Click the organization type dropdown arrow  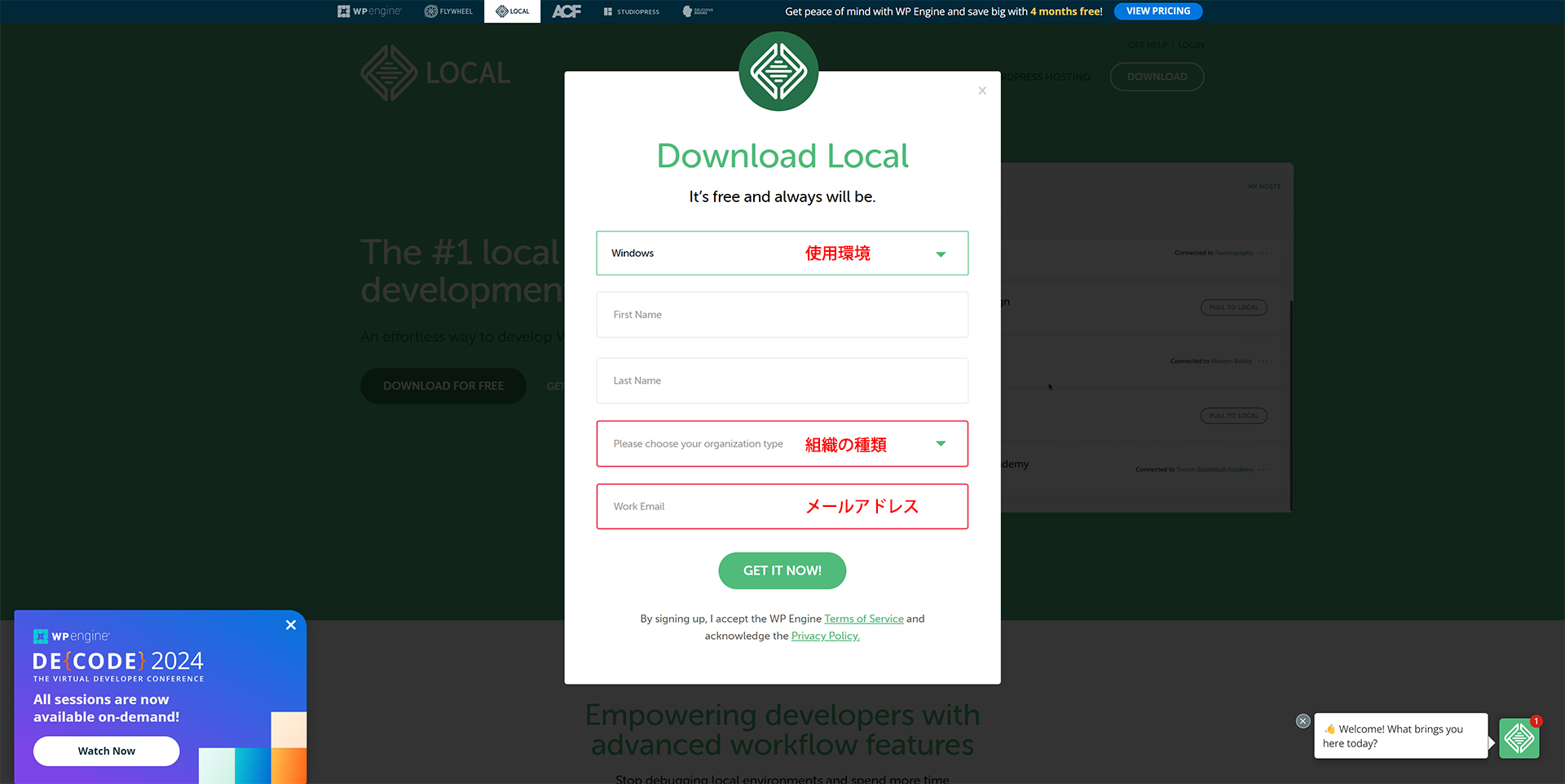pyautogui.click(x=941, y=444)
